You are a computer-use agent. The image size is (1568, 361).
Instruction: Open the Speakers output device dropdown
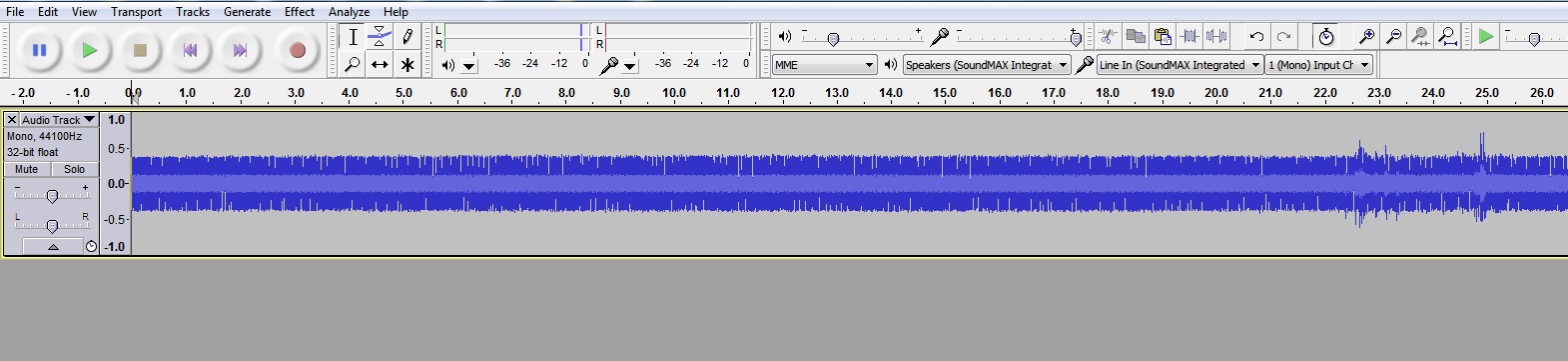(987, 65)
